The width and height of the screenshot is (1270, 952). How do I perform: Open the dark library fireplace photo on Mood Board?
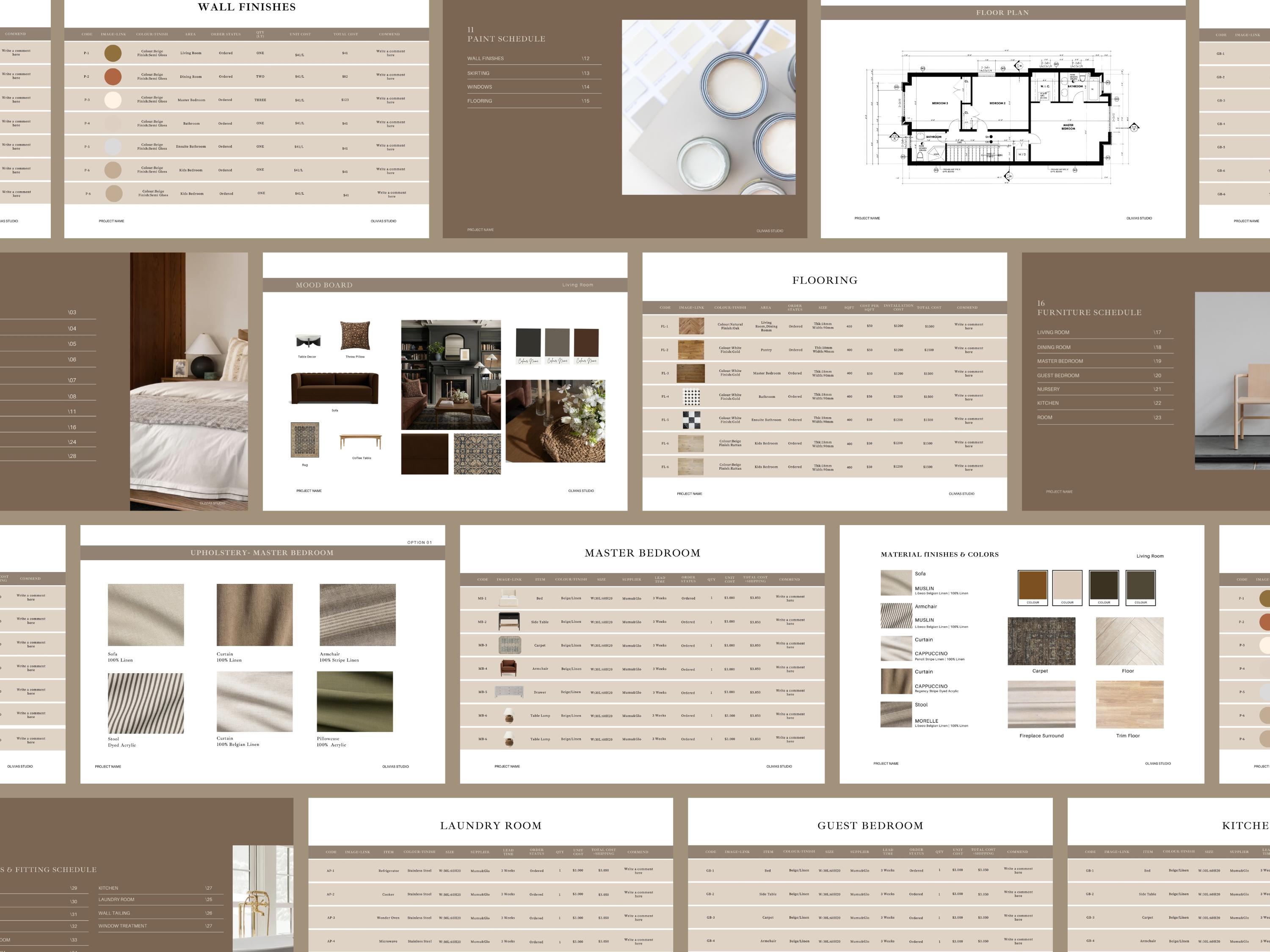451,375
